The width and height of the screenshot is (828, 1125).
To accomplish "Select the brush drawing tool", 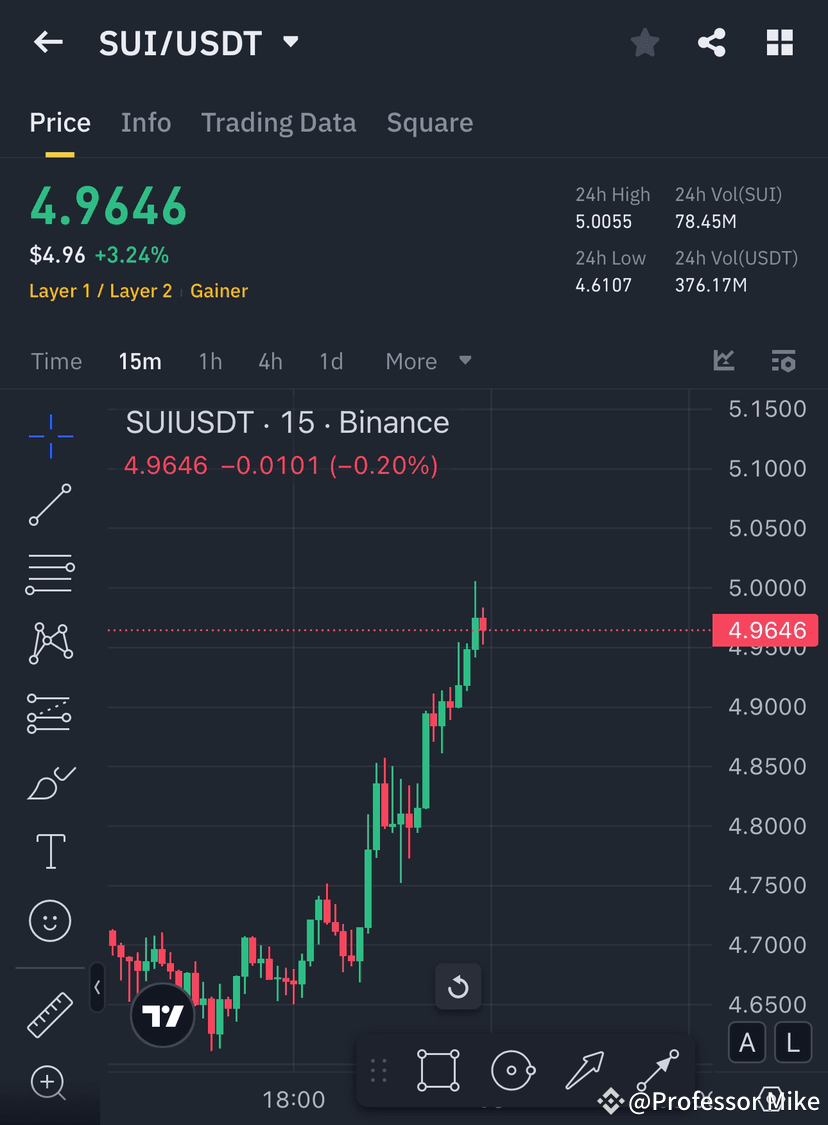I will (x=50, y=782).
